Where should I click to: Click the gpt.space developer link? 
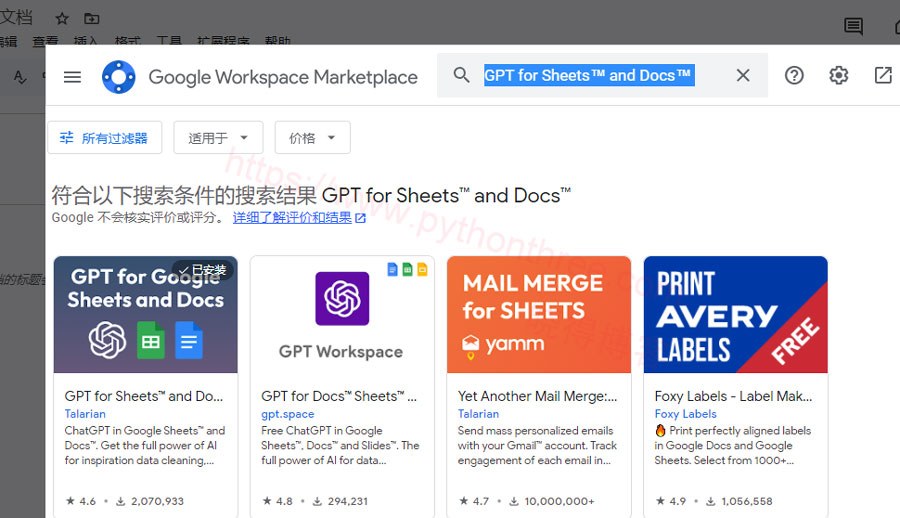(288, 413)
